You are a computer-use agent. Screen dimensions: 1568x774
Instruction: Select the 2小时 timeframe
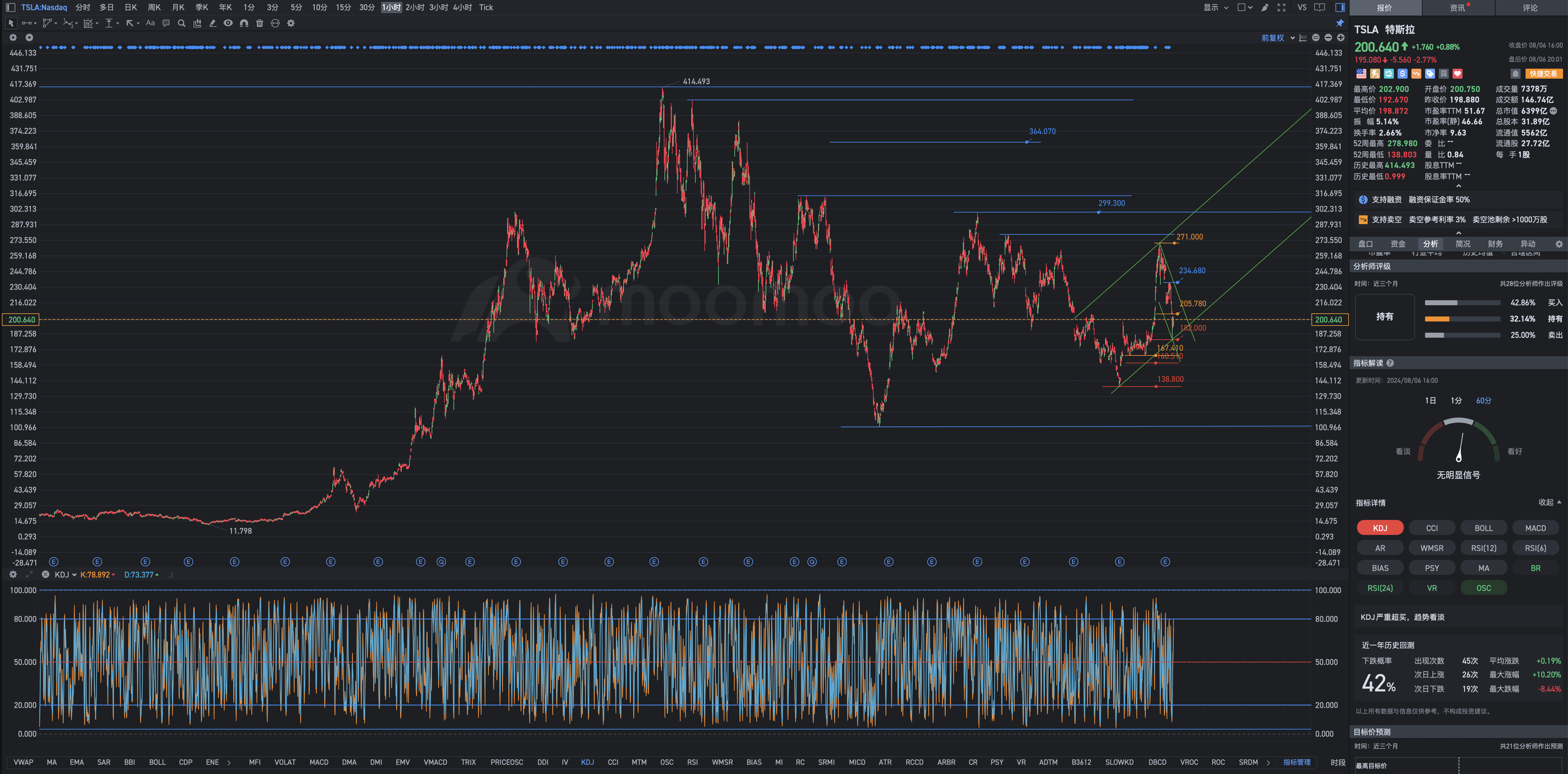point(414,7)
